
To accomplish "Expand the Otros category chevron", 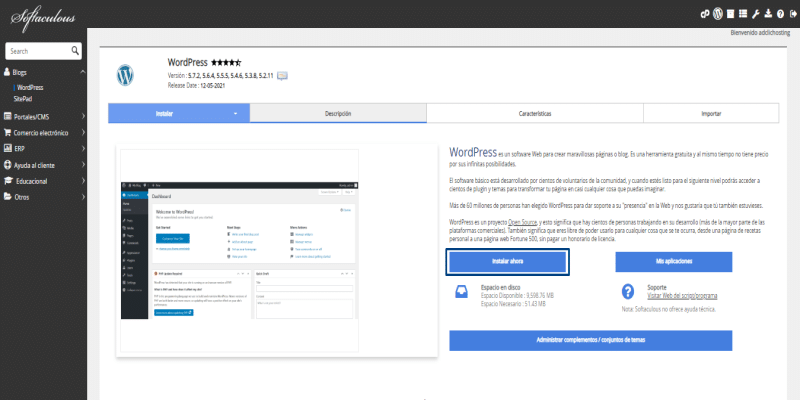I will point(83,197).
